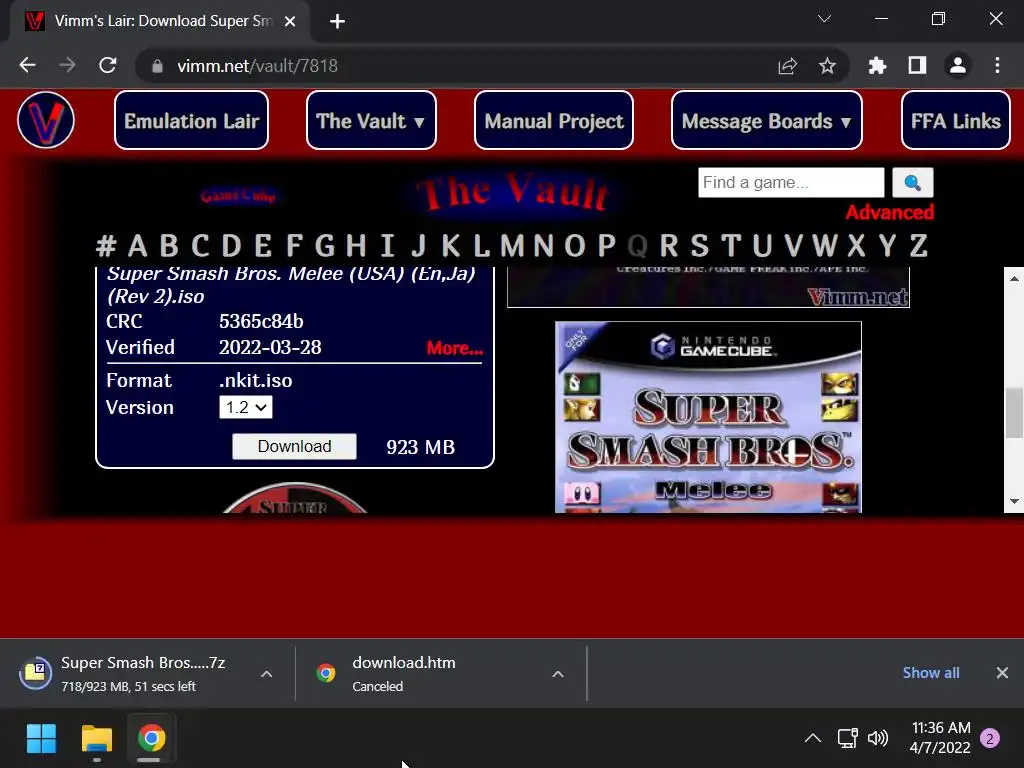Open the Chrome profile avatar
Image resolution: width=1024 pixels, height=768 pixels.
[957, 65]
